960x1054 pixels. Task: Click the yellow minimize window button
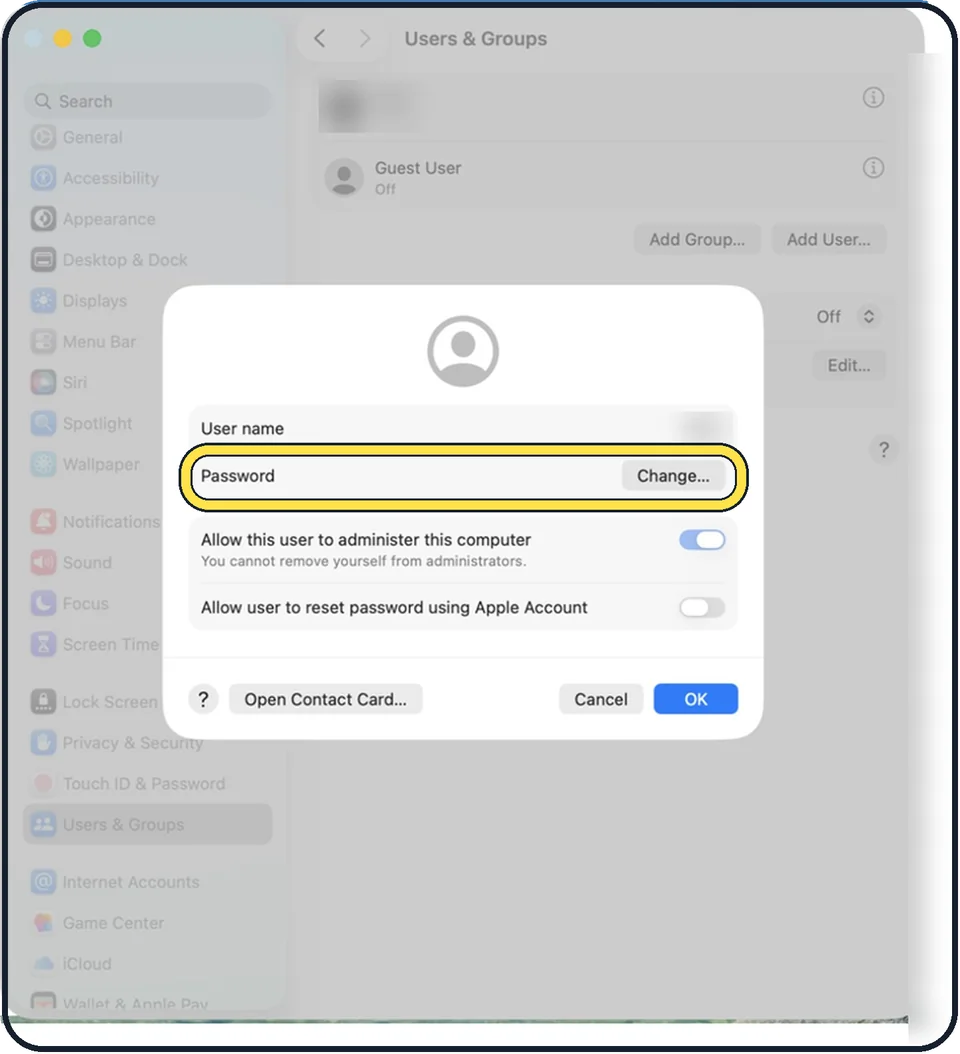(63, 39)
